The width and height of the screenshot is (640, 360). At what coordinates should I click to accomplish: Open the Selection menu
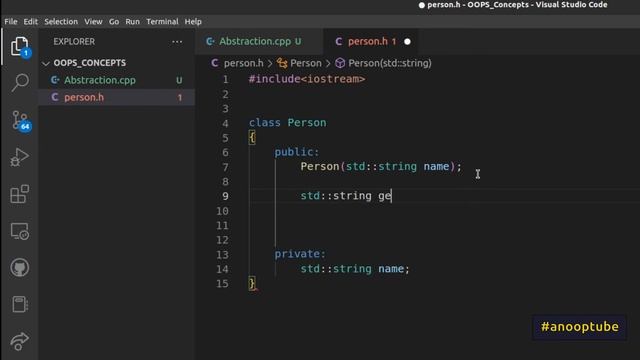pyautogui.click(x=61, y=22)
